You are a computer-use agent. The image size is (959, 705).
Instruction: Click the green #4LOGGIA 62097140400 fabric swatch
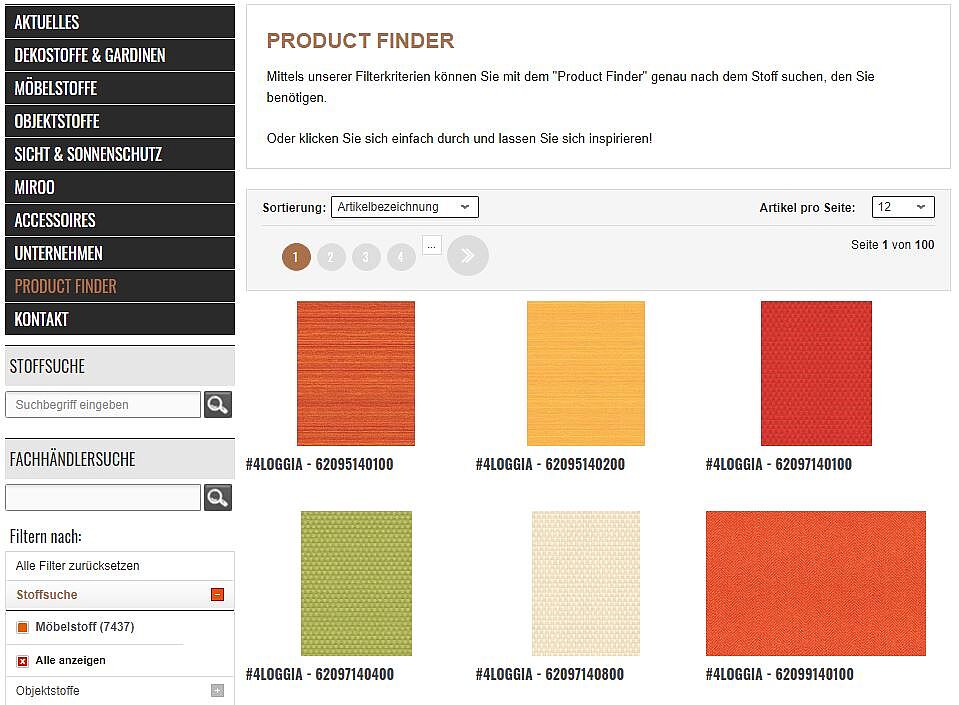(x=356, y=583)
